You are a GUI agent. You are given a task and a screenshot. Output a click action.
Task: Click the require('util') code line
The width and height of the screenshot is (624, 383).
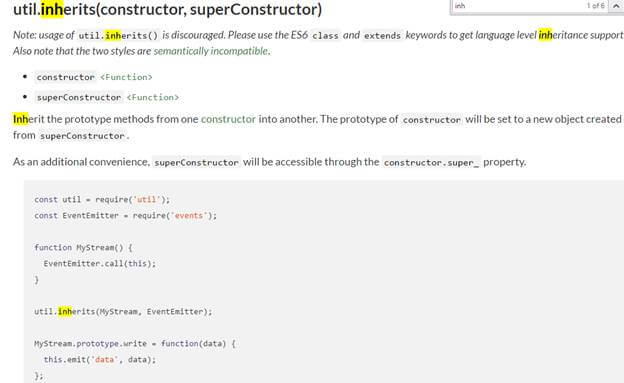click(x=102, y=199)
